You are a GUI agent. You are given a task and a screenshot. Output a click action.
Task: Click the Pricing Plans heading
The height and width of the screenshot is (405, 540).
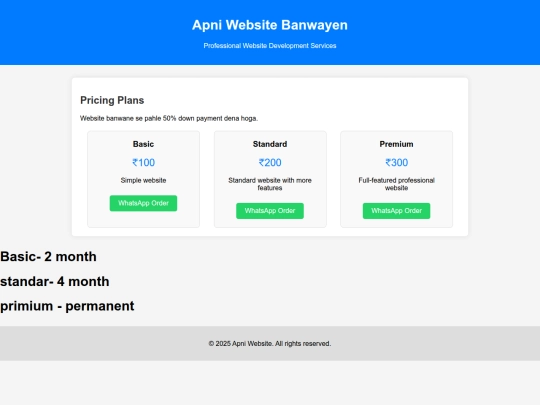point(112,100)
